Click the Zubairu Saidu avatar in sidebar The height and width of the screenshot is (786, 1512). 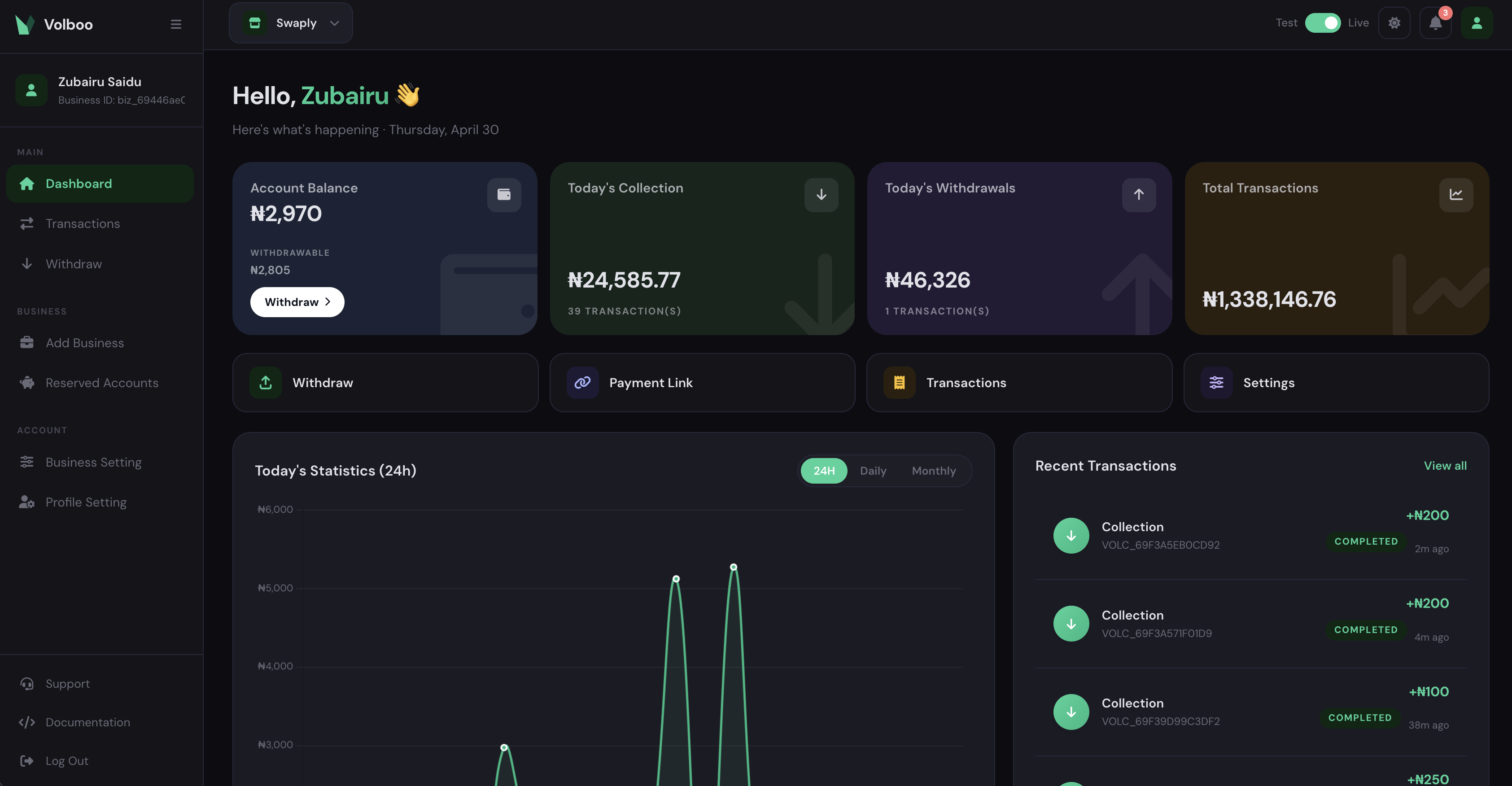tap(31, 90)
